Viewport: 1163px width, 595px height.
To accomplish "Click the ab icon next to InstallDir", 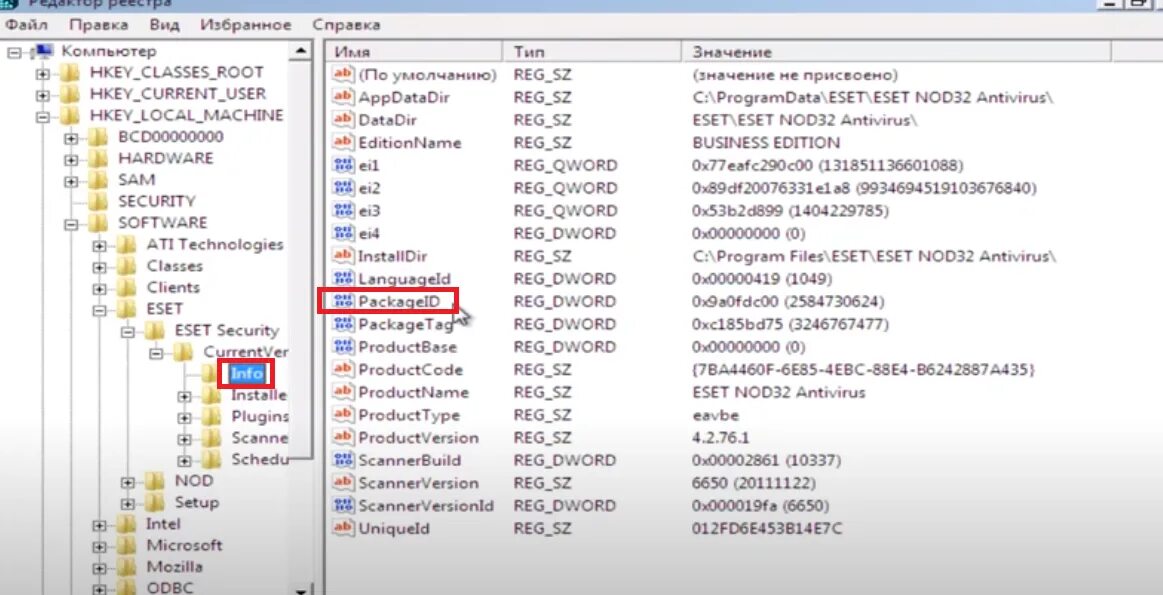I will 341,256.
